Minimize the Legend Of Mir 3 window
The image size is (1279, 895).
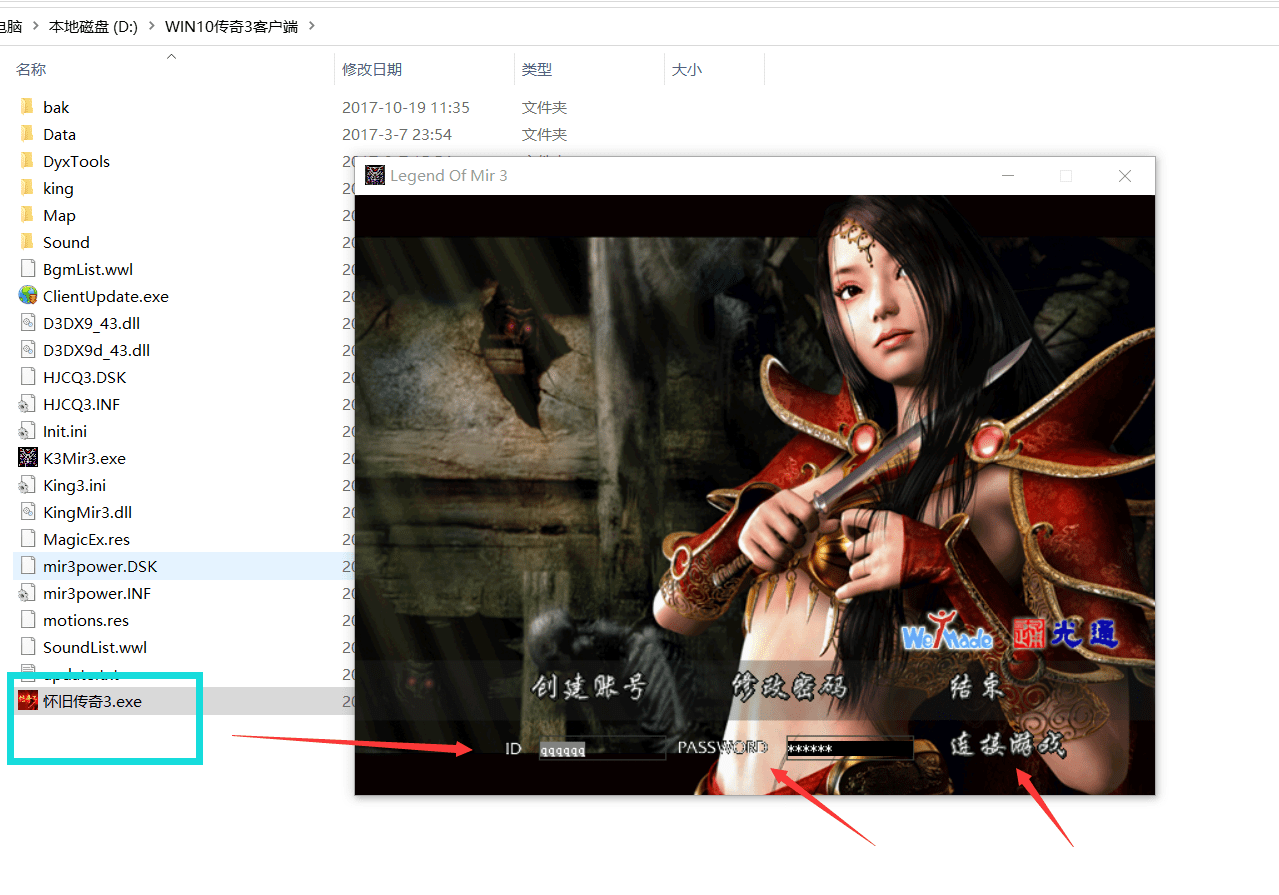pyautogui.click(x=1007, y=175)
